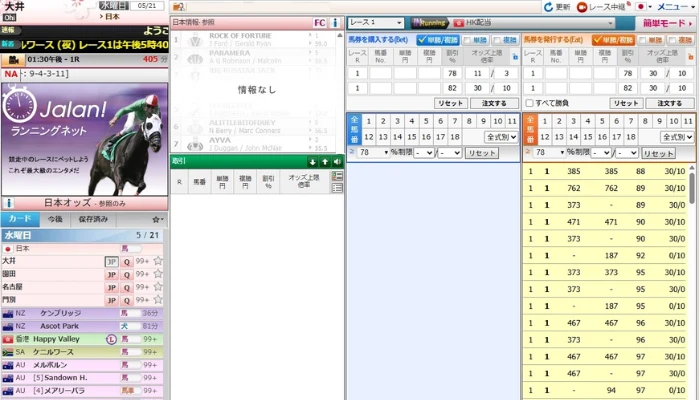This screenshot has width=700, height=400.
Task: Click the FC icon in Japan info panel
Action: tap(319, 21)
